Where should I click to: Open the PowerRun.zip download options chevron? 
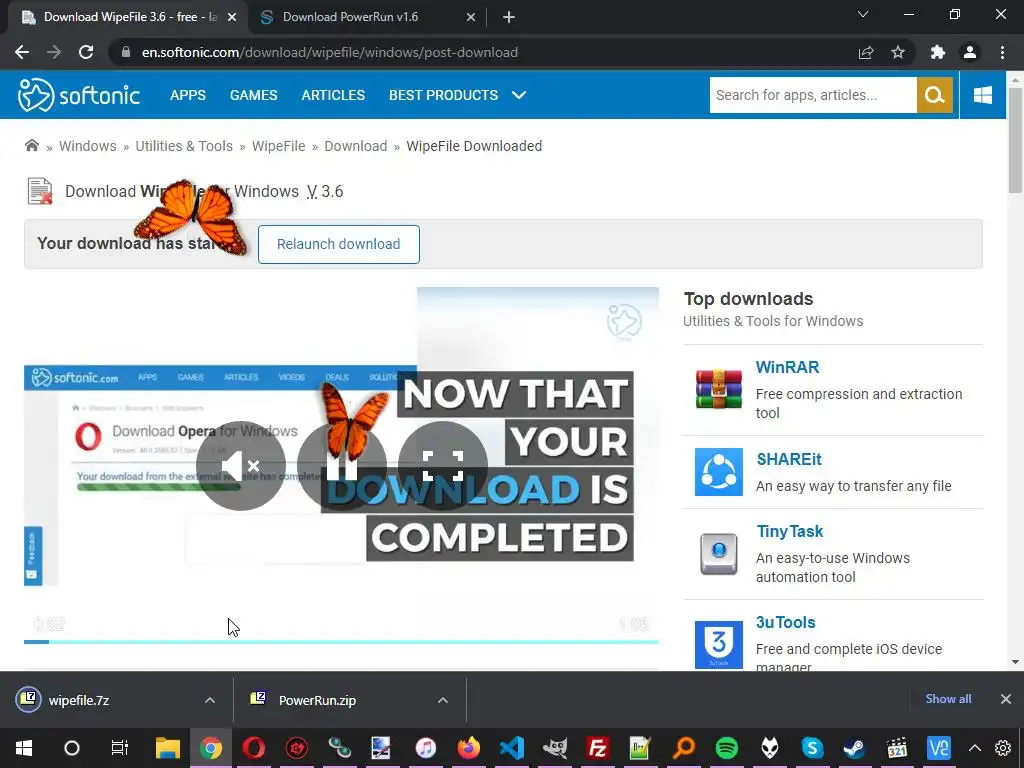(443, 700)
